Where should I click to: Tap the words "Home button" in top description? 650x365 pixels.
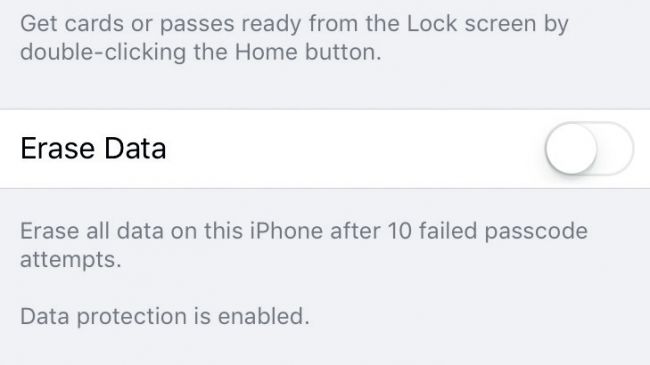pyautogui.click(x=308, y=52)
